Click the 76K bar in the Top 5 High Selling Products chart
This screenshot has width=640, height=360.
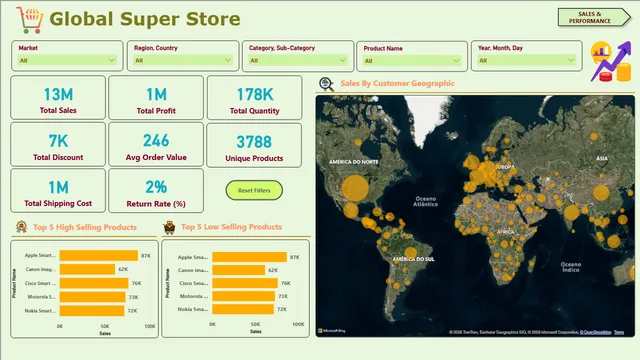coord(94,283)
